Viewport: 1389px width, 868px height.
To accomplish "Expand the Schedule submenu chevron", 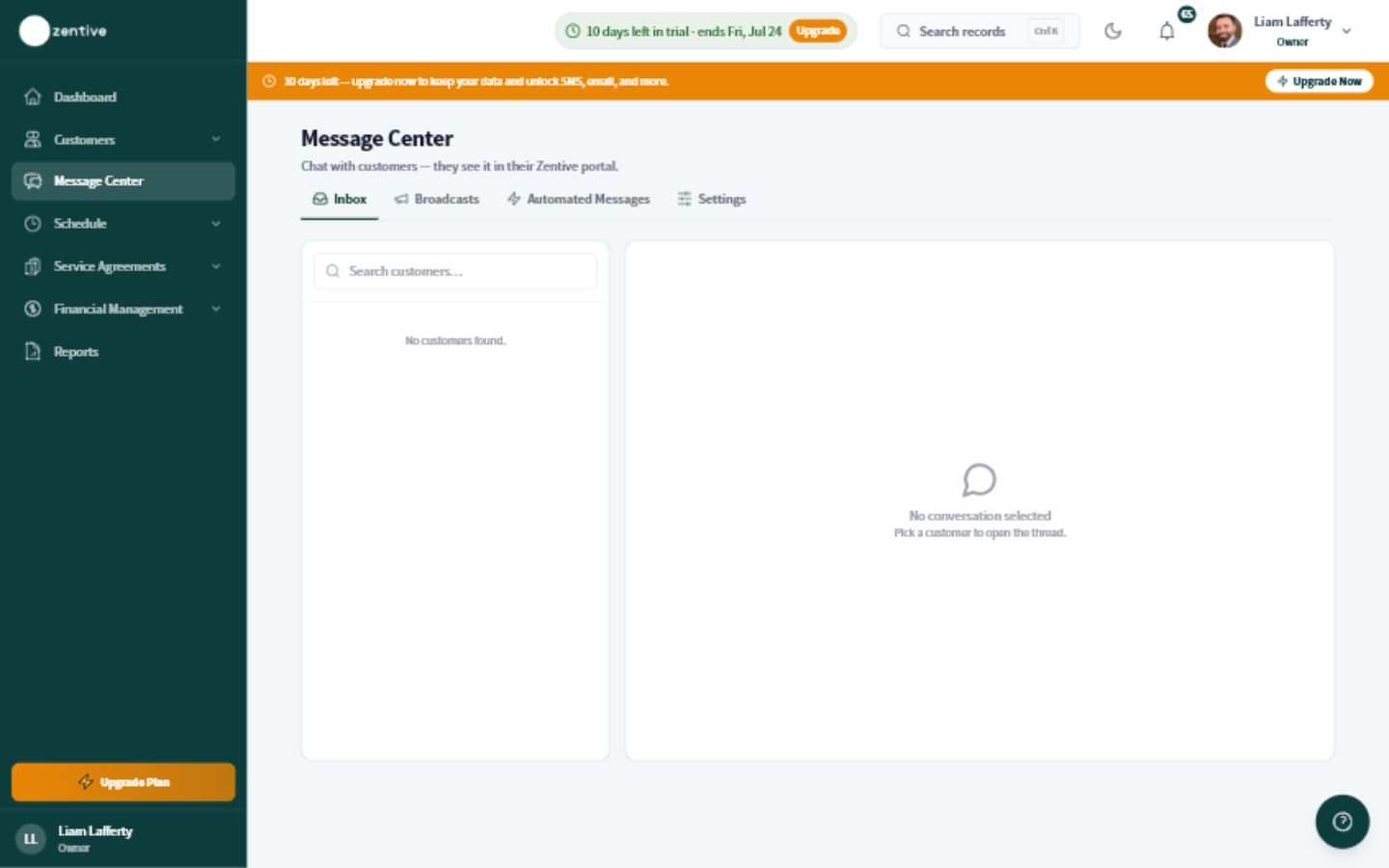I will click(x=216, y=224).
